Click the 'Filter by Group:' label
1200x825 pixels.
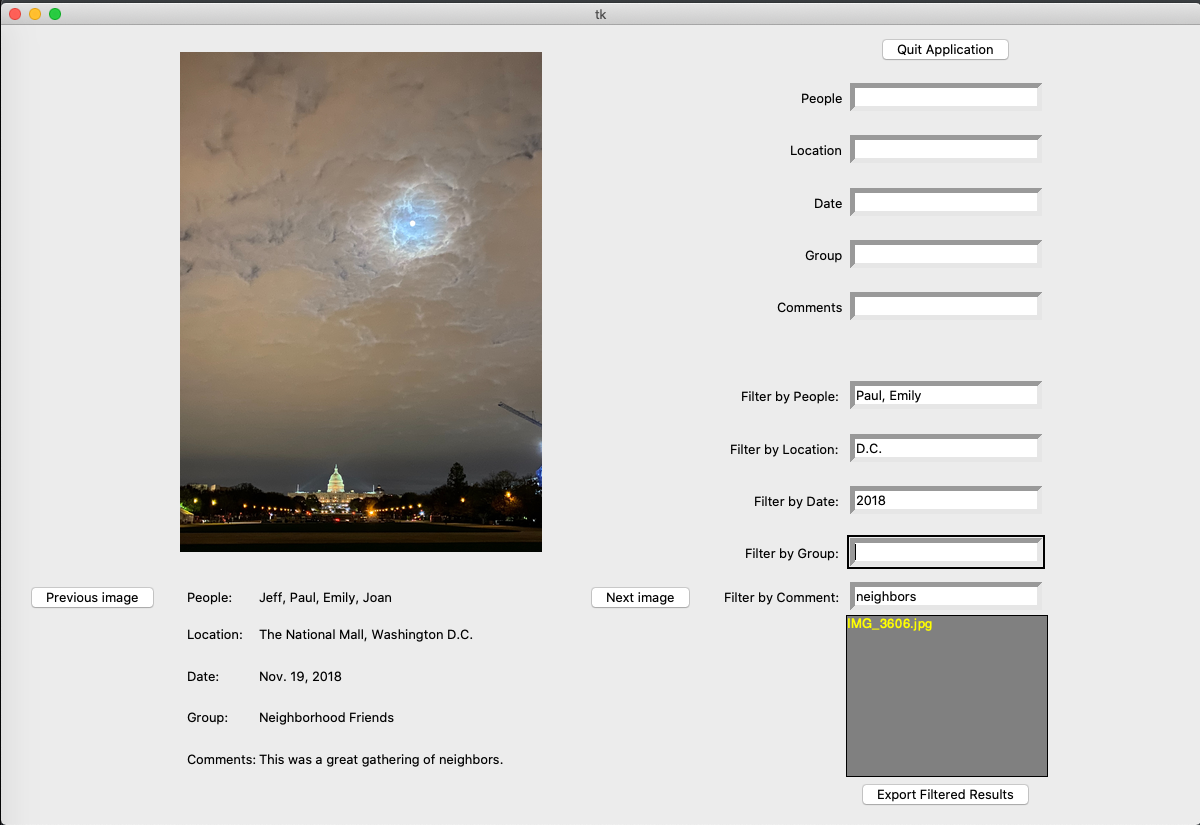(x=792, y=553)
